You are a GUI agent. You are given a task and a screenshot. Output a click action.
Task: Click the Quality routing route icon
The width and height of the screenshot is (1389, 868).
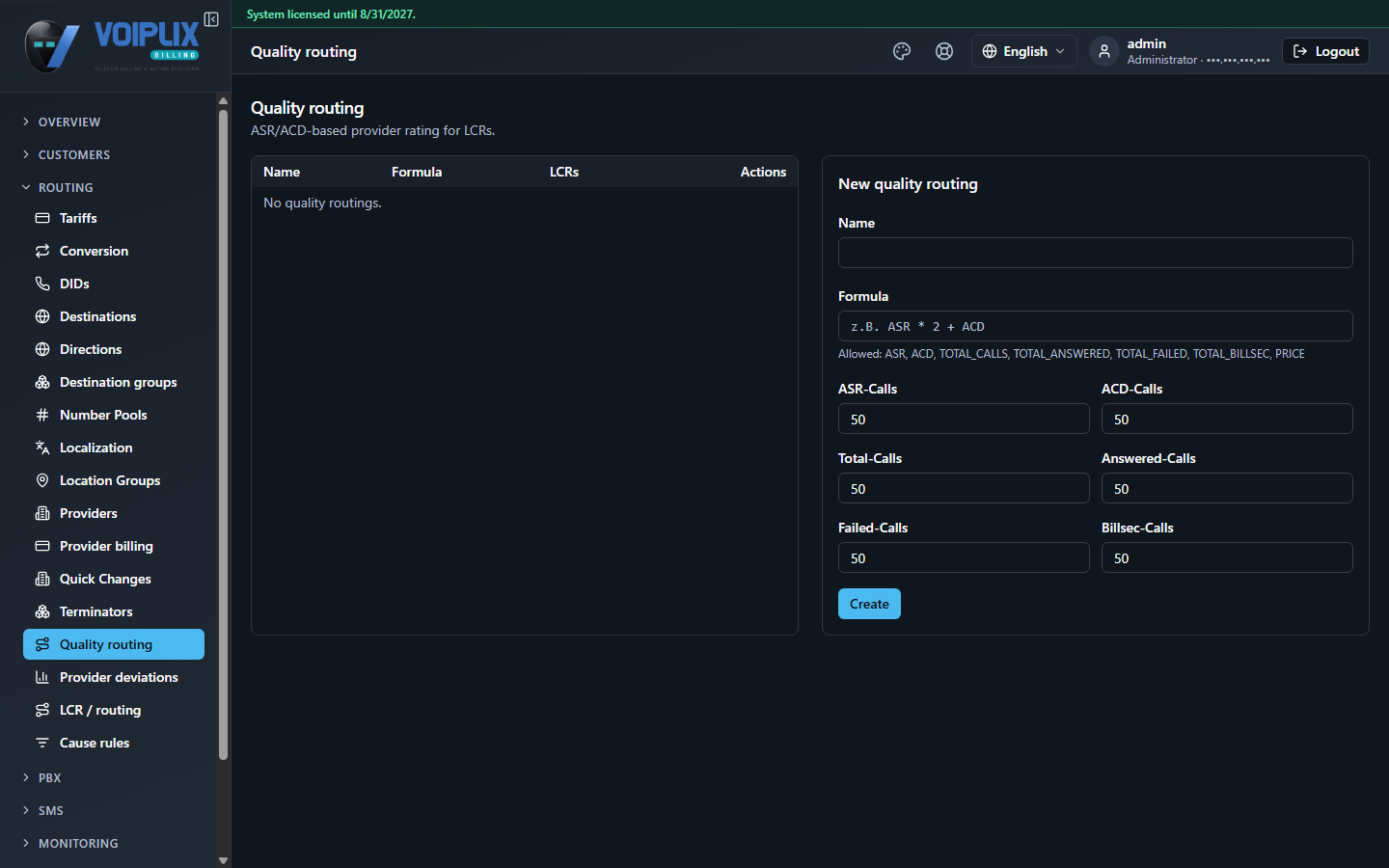pos(42,644)
